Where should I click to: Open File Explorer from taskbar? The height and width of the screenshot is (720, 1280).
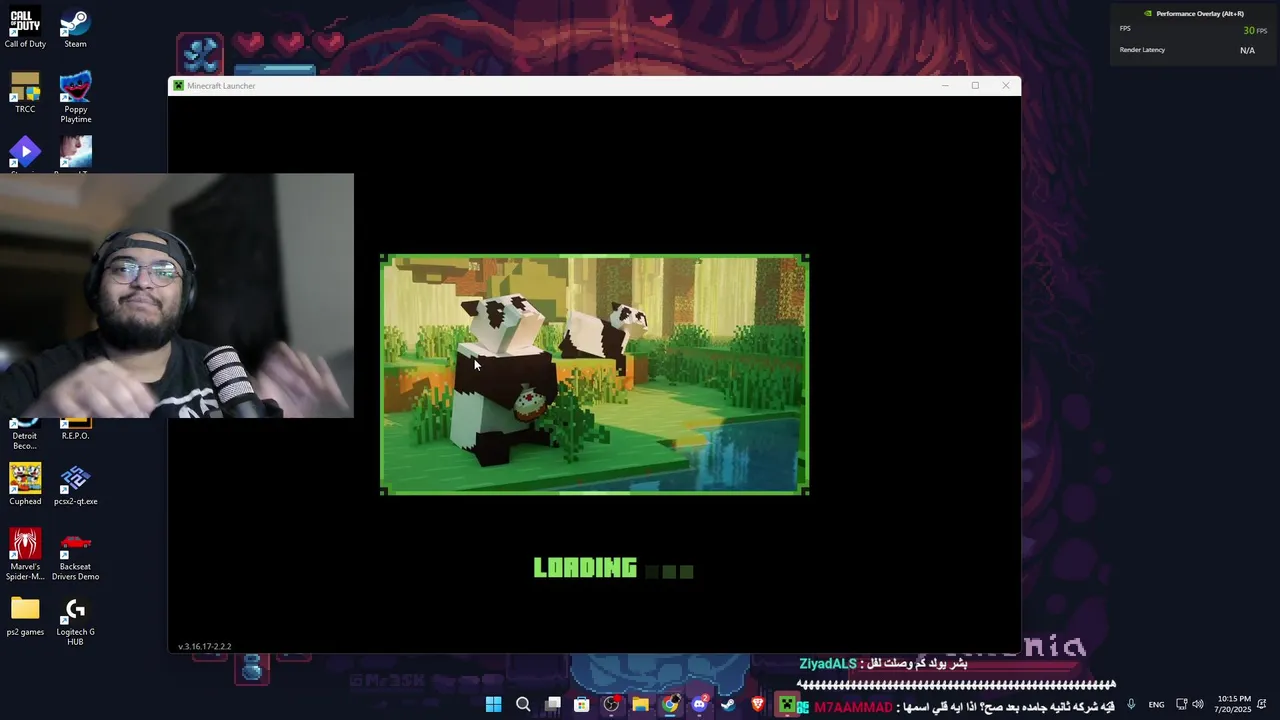[640, 705]
